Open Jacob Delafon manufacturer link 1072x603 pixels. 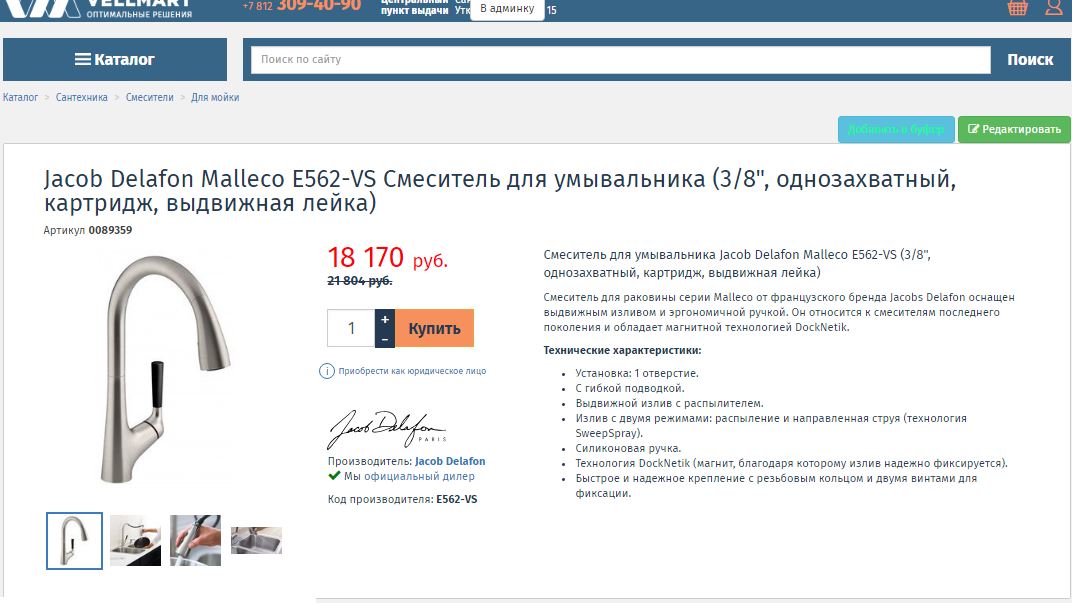(450, 461)
